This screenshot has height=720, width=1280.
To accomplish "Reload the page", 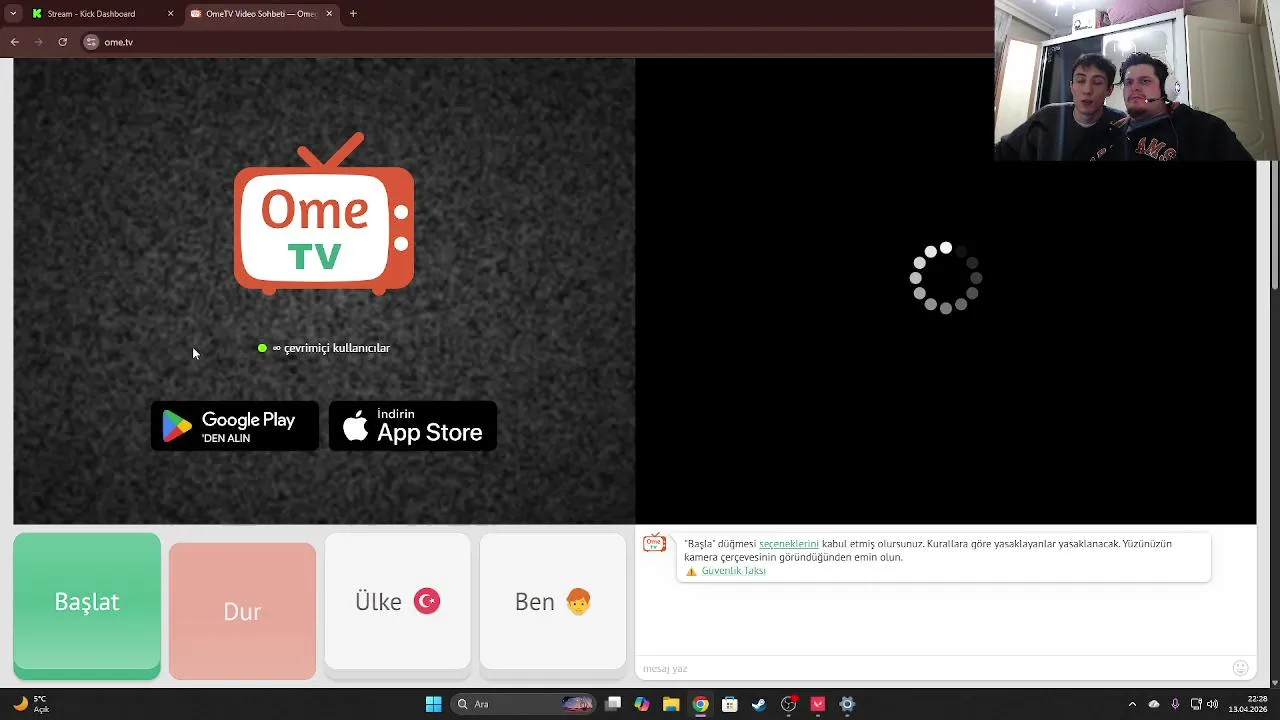I will tap(63, 42).
